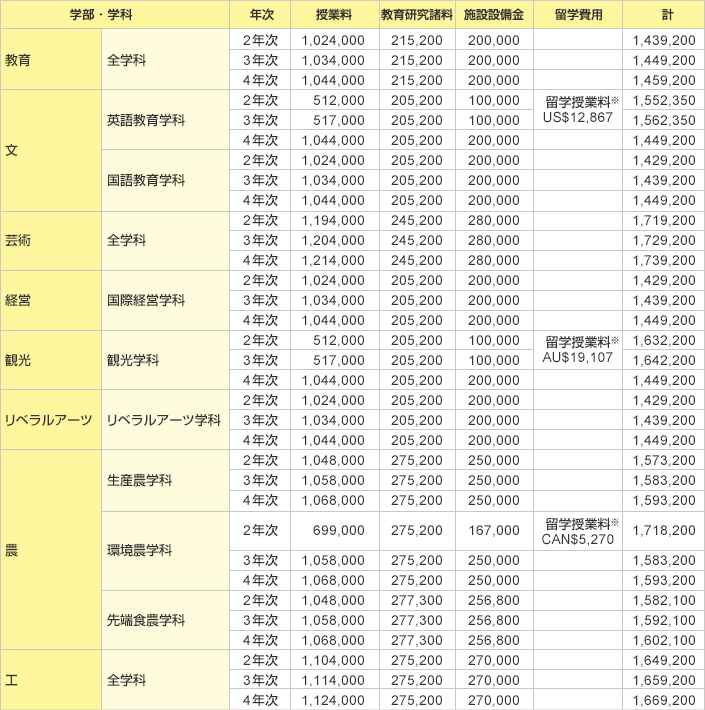Select 全学科 in the 芸術 row
Image resolution: width=705 pixels, height=710 pixels.
tap(165, 240)
